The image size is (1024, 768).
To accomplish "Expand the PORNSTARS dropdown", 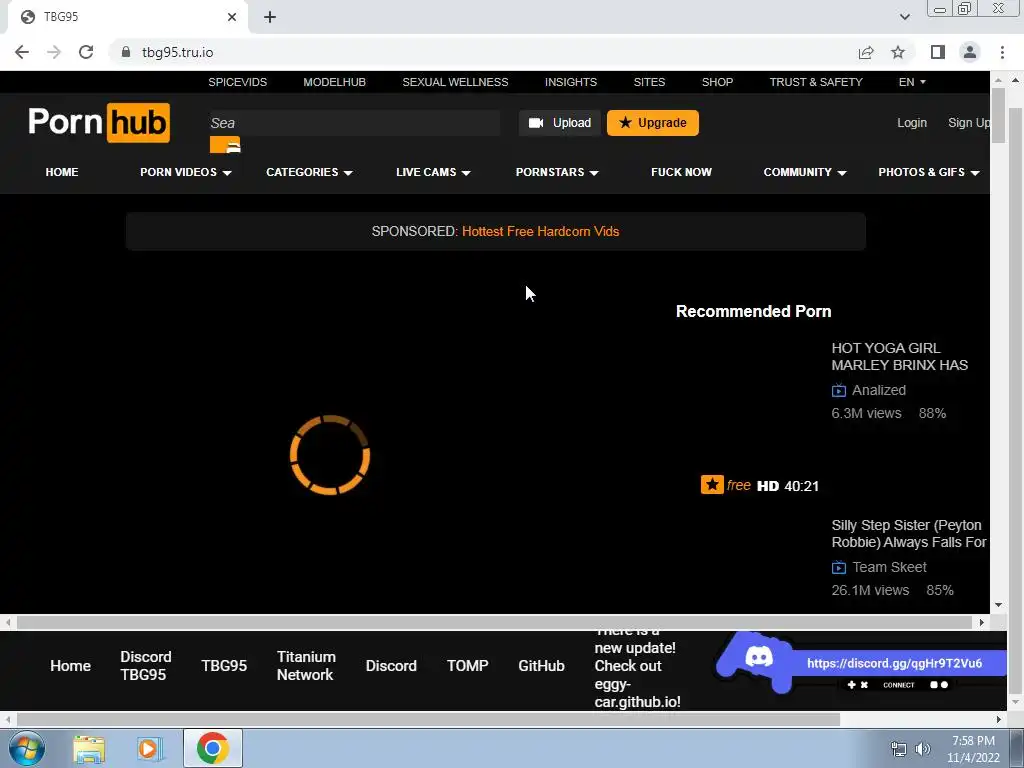I will click(x=556, y=172).
